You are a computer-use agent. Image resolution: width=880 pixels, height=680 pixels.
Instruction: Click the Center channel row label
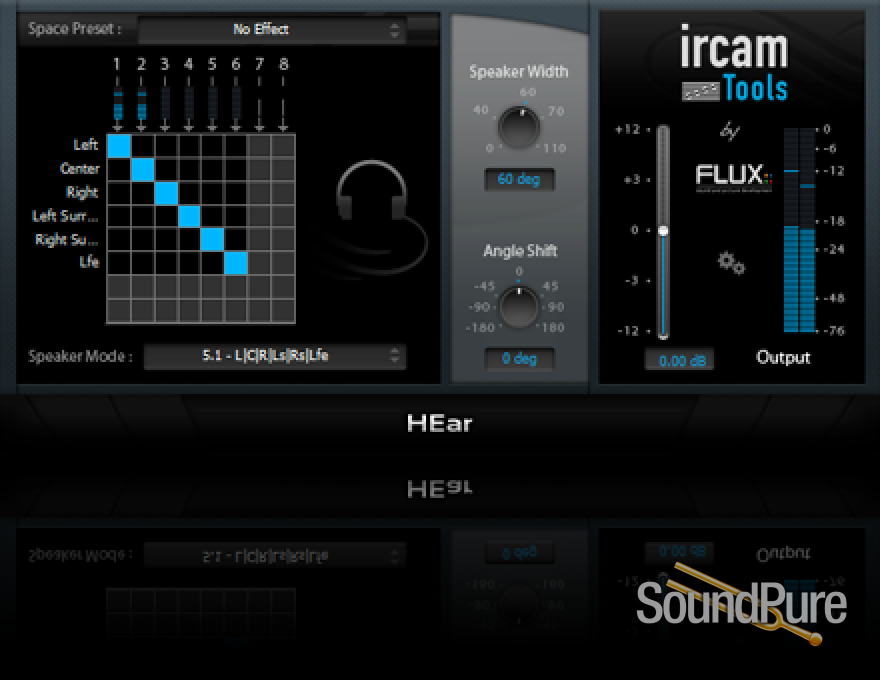tap(80, 168)
